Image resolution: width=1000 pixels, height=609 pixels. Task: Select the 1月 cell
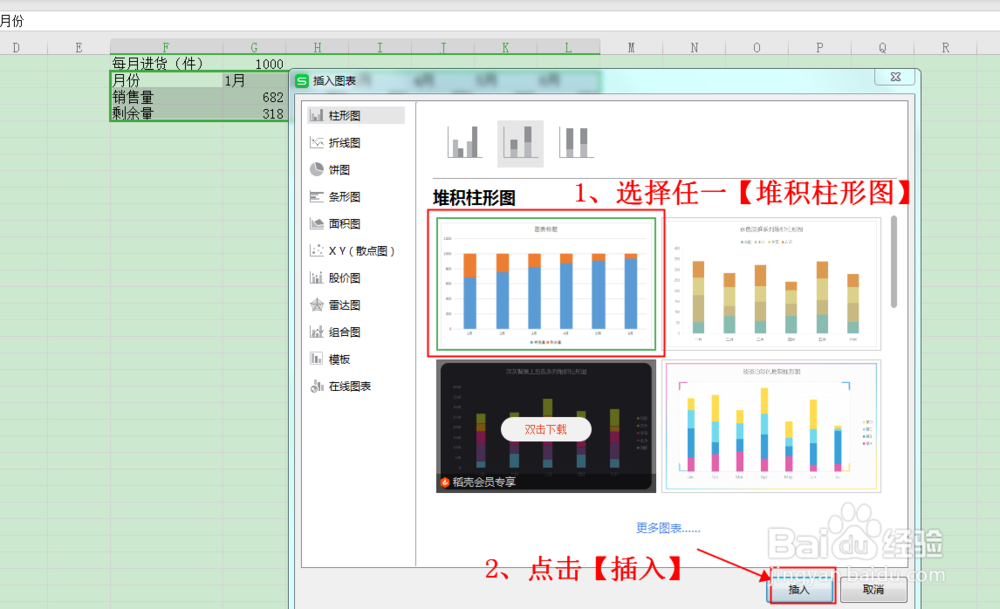tap(254, 80)
